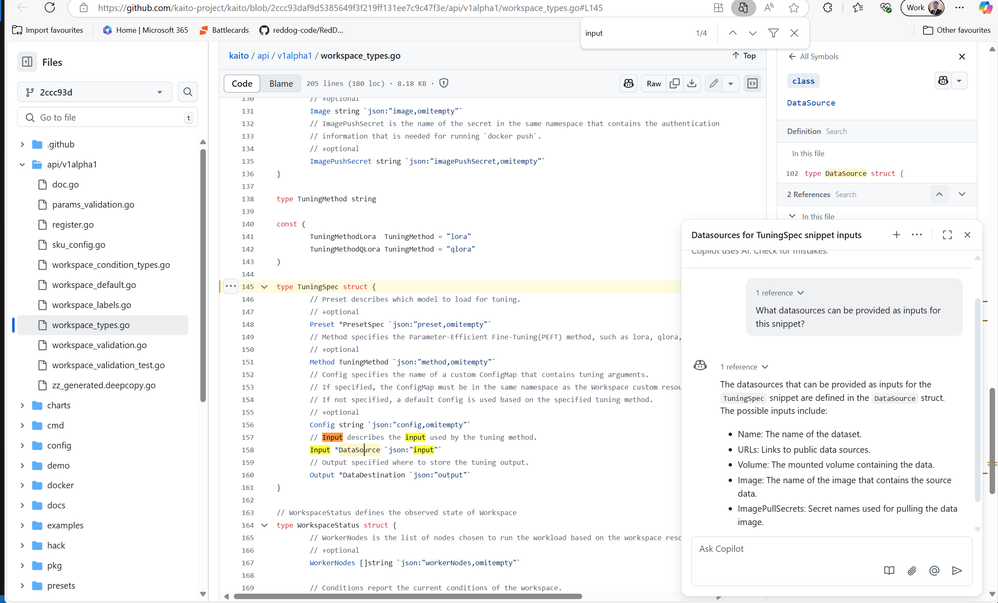Switch to the Blame tab

coord(281,83)
